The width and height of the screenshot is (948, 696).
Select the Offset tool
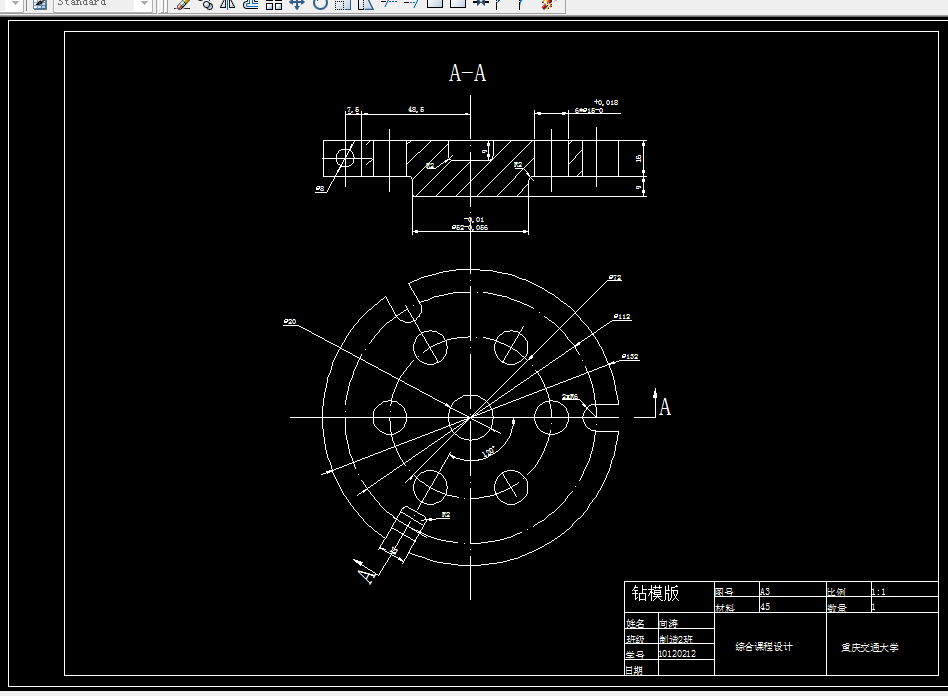251,4
